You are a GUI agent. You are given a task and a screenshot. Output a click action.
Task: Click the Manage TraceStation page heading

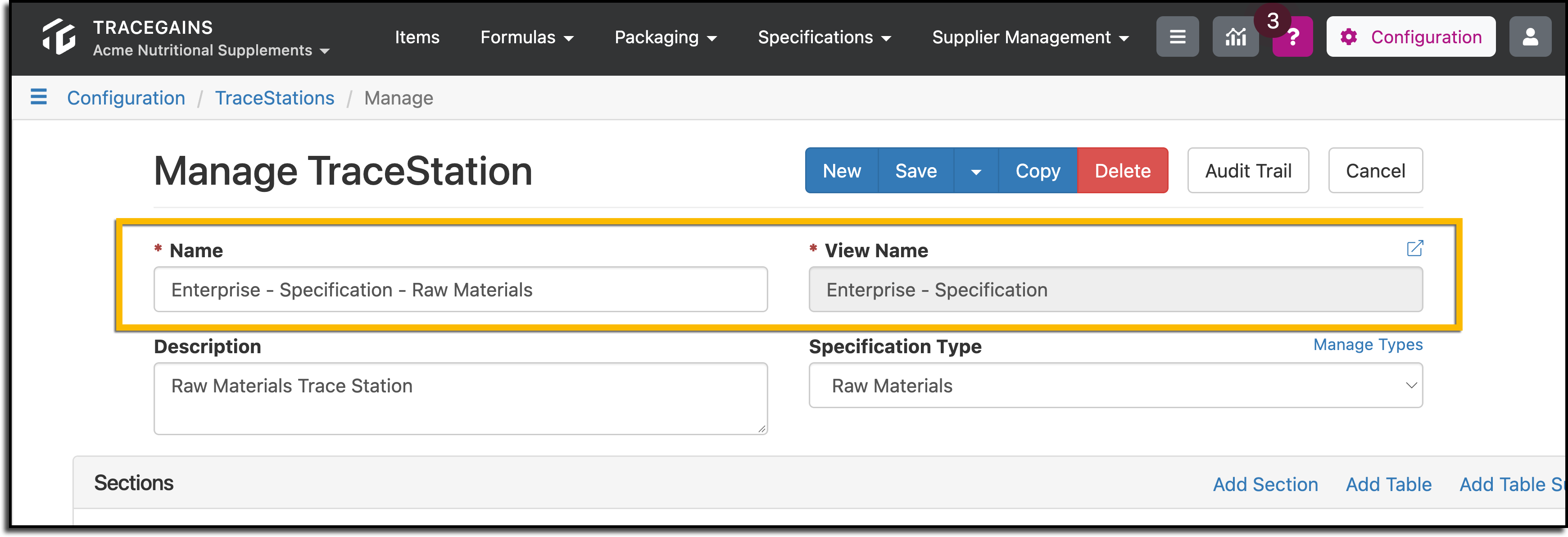pos(343,171)
